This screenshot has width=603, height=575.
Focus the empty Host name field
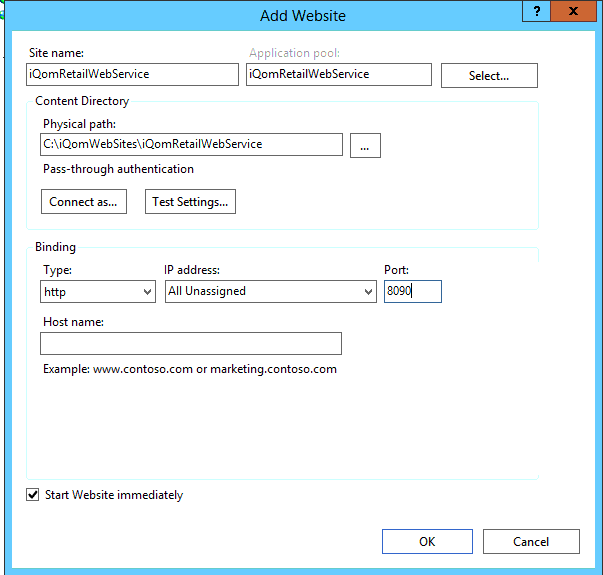tap(191, 344)
